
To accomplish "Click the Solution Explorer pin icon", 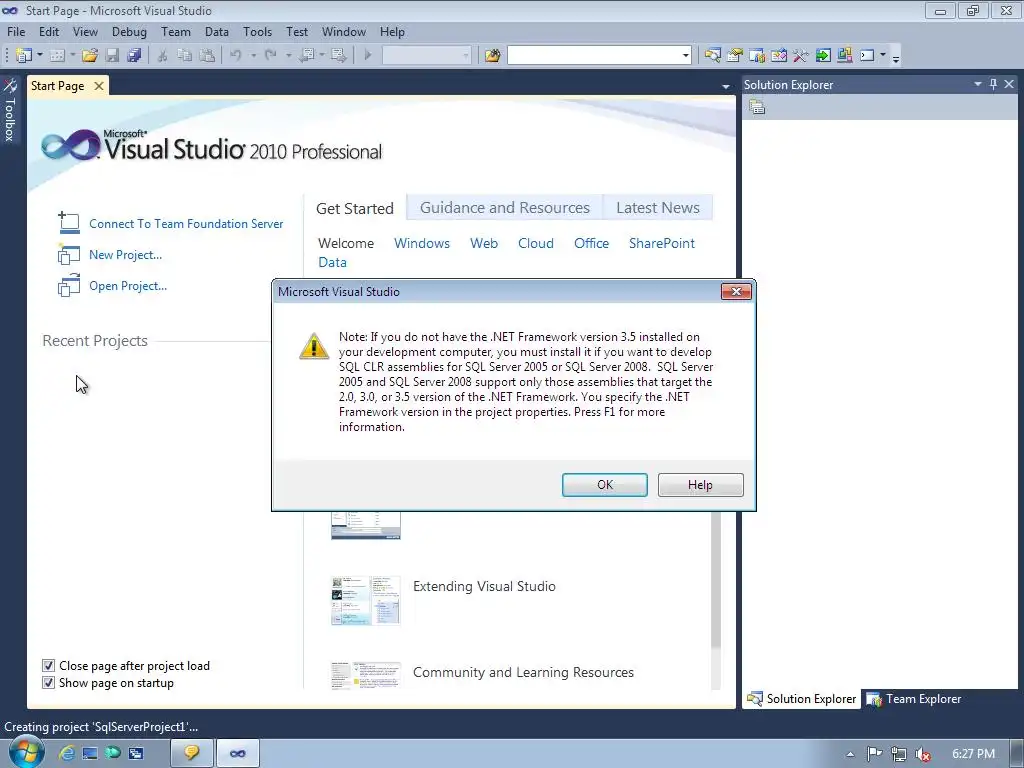I will tap(993, 84).
